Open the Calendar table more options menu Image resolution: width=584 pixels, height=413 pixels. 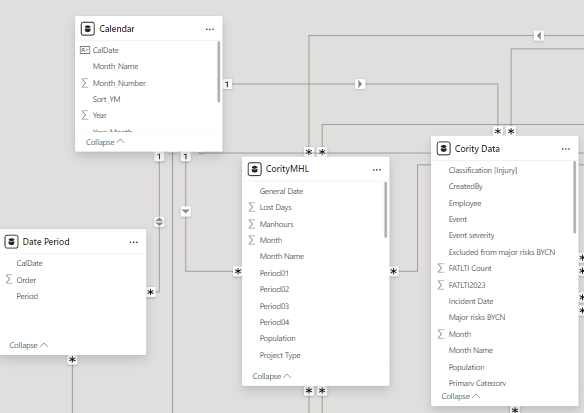pyautogui.click(x=210, y=29)
